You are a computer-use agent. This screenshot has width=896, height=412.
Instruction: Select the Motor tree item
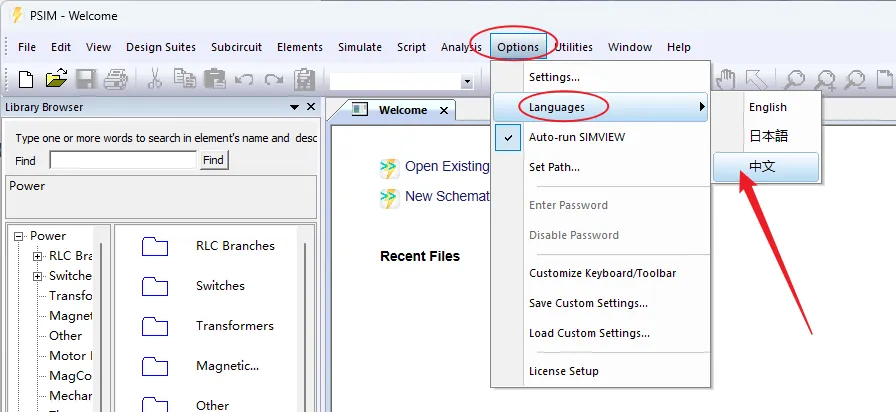[70, 356]
